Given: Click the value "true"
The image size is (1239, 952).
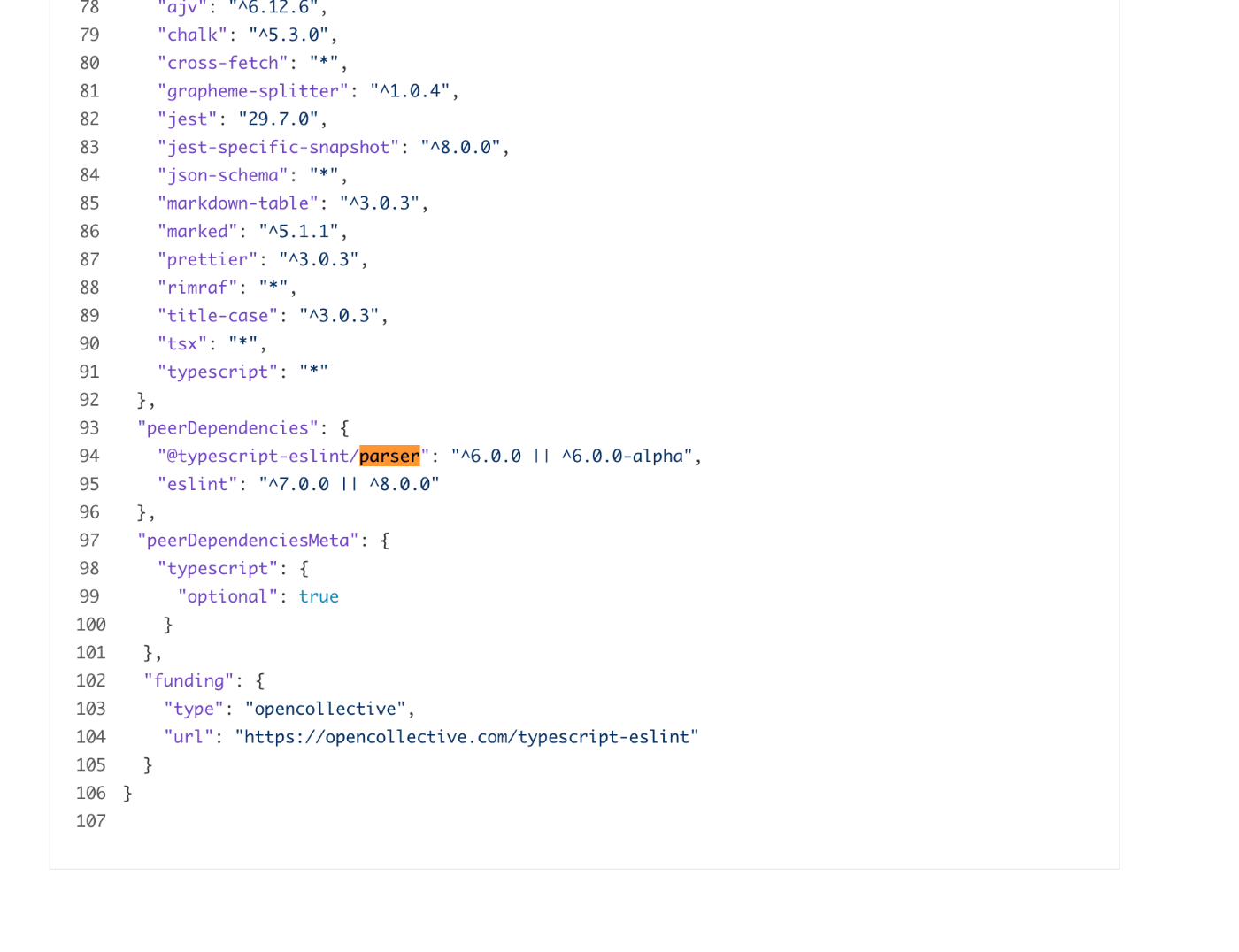Looking at the screenshot, I should 319,596.
